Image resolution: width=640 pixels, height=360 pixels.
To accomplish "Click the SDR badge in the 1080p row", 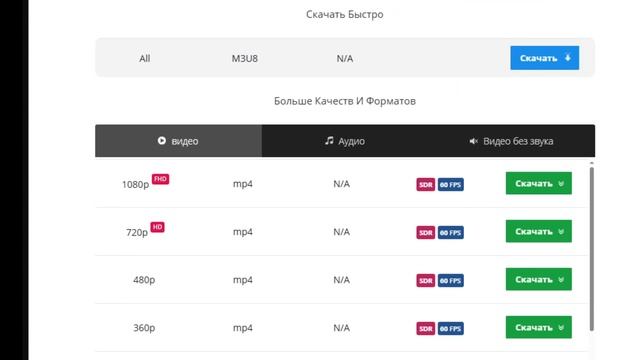I will 426,184.
